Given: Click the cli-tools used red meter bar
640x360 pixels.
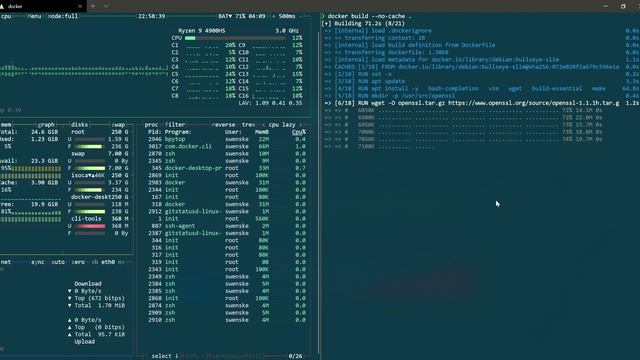Looking at the screenshot, I should tap(90, 226).
